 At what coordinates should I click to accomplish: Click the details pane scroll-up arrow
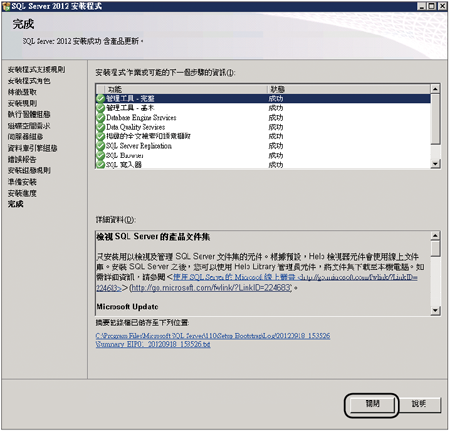(x=435, y=236)
